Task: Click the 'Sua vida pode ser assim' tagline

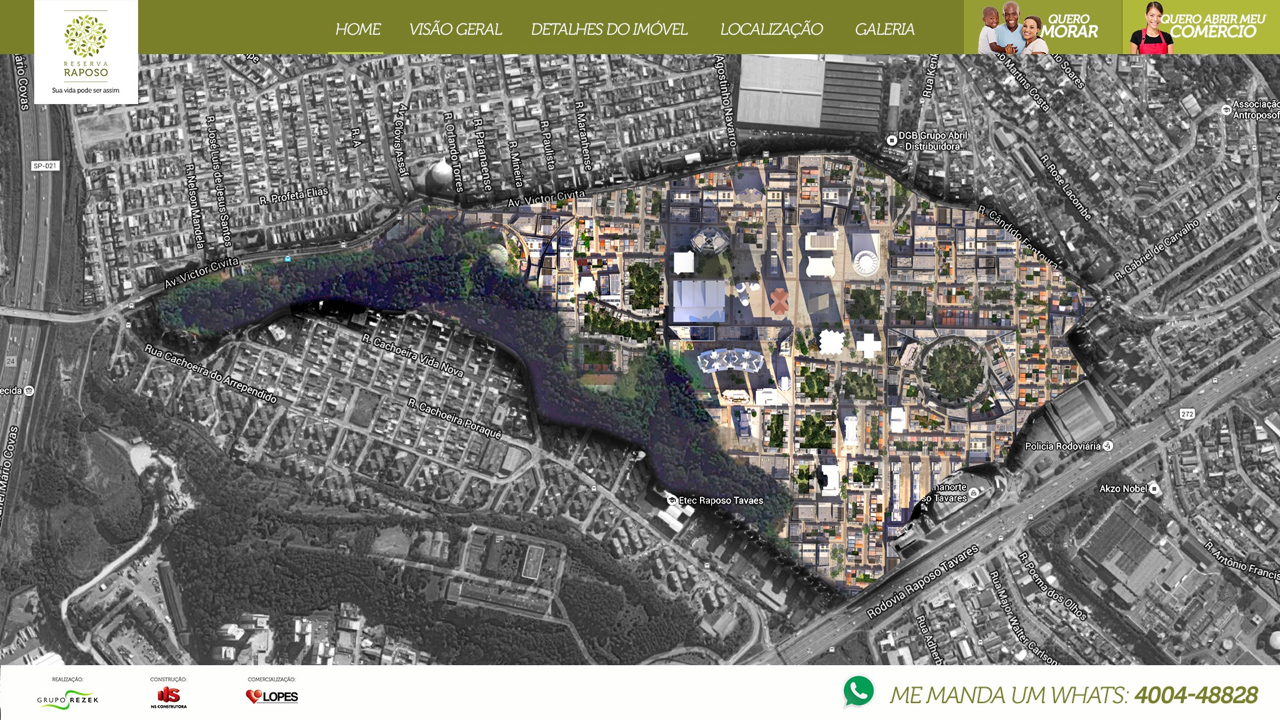Action: [86, 89]
